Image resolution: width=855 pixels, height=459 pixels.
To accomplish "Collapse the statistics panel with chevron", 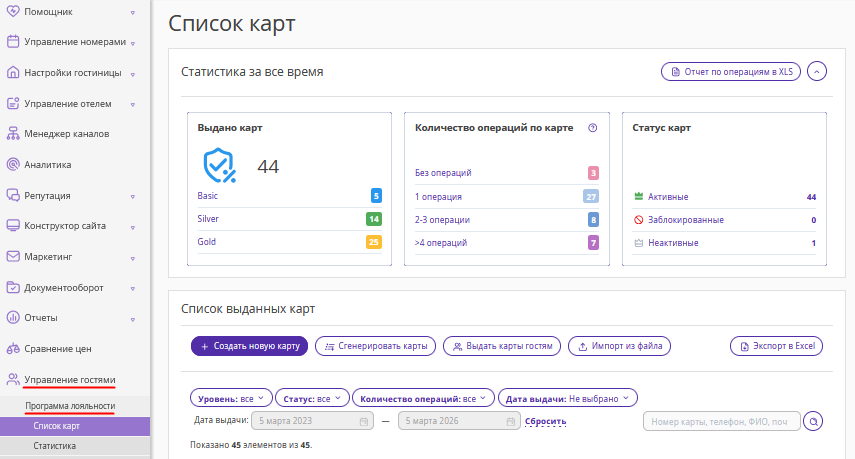I will click(x=817, y=72).
